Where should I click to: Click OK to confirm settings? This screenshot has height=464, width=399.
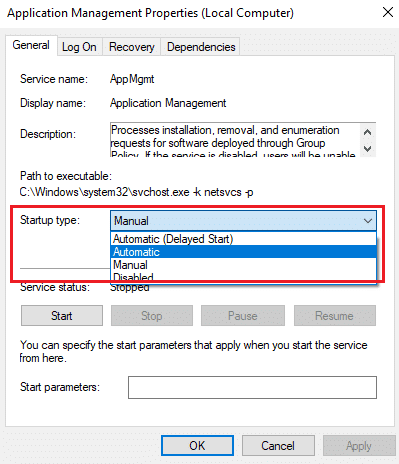click(197, 446)
